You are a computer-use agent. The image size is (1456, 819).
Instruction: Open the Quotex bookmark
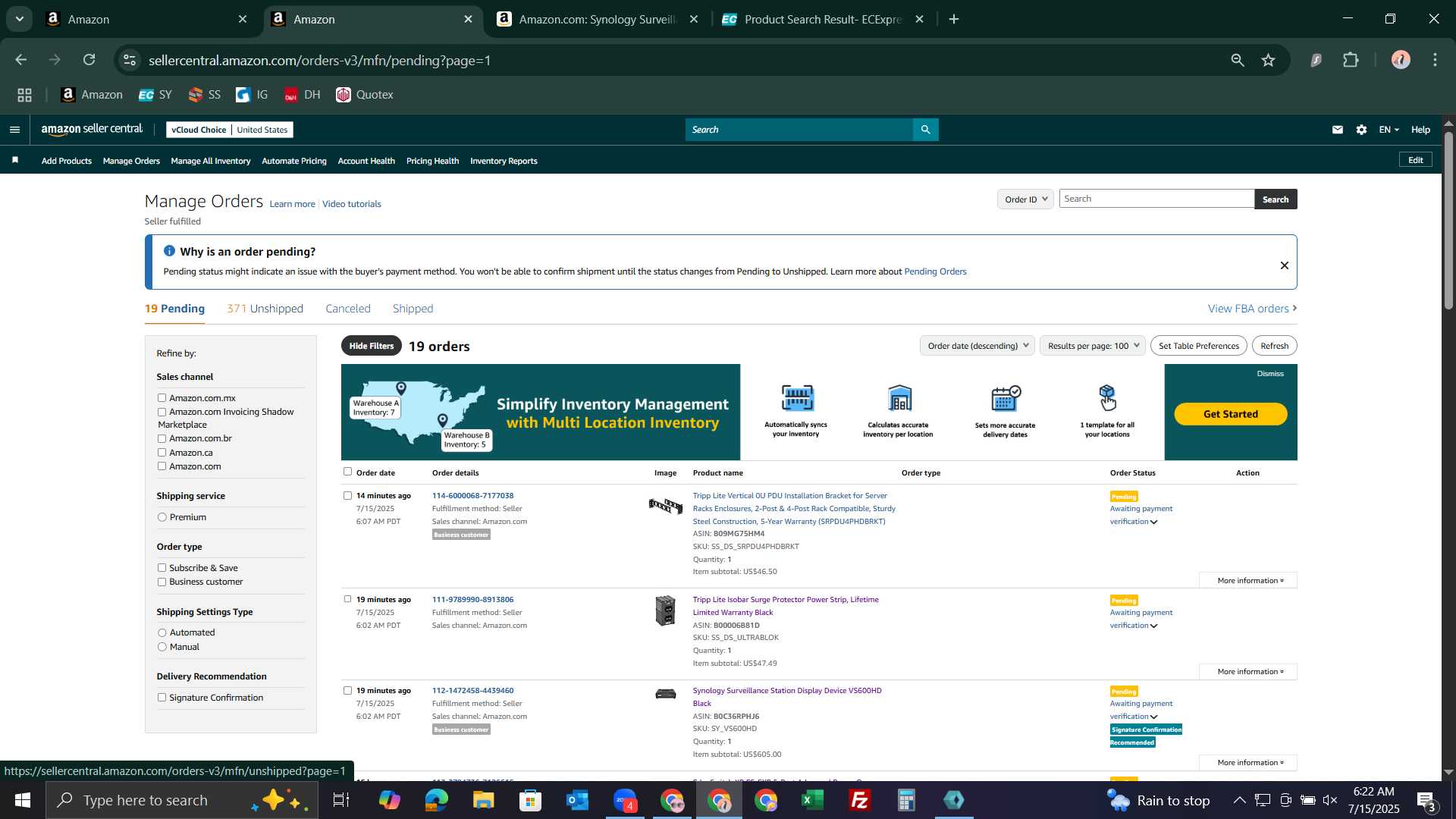point(365,95)
